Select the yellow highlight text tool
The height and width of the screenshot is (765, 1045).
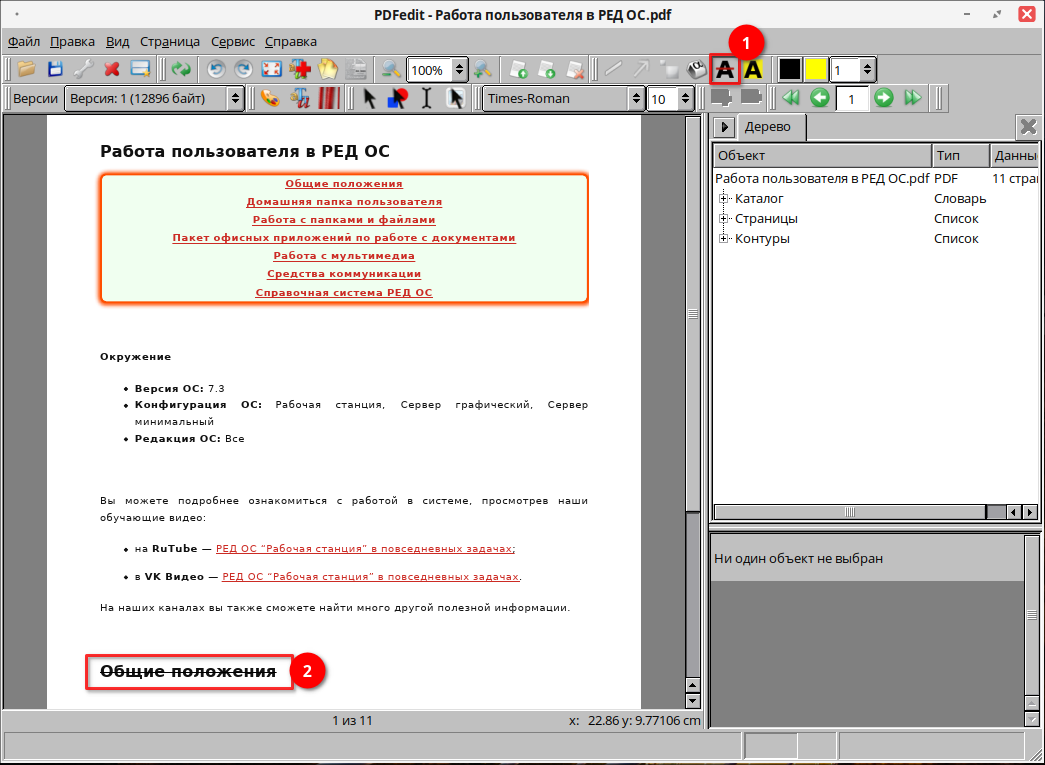click(753, 70)
